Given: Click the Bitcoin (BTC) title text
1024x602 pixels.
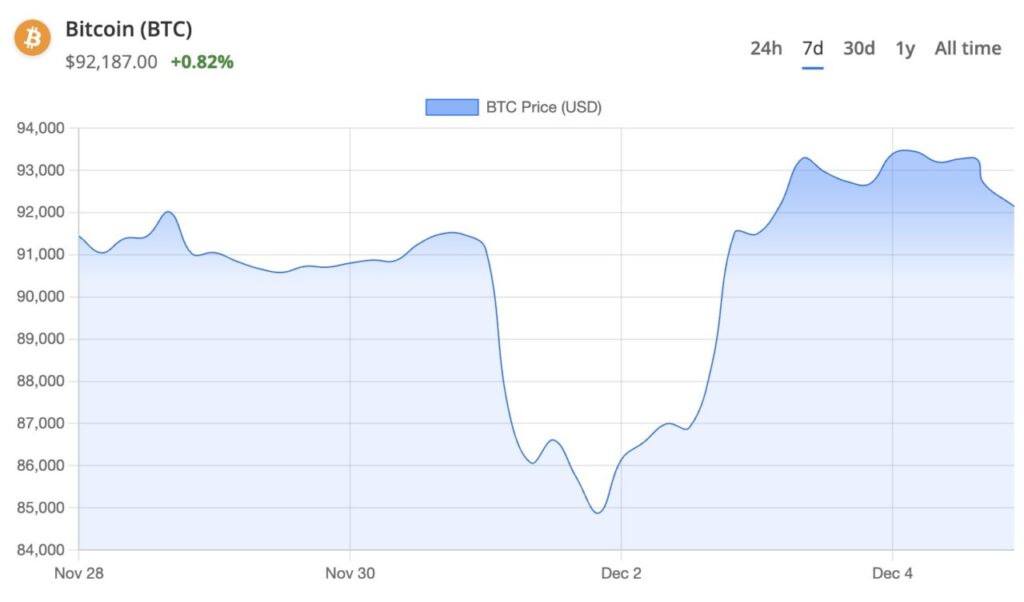Looking at the screenshot, I should point(128,29).
